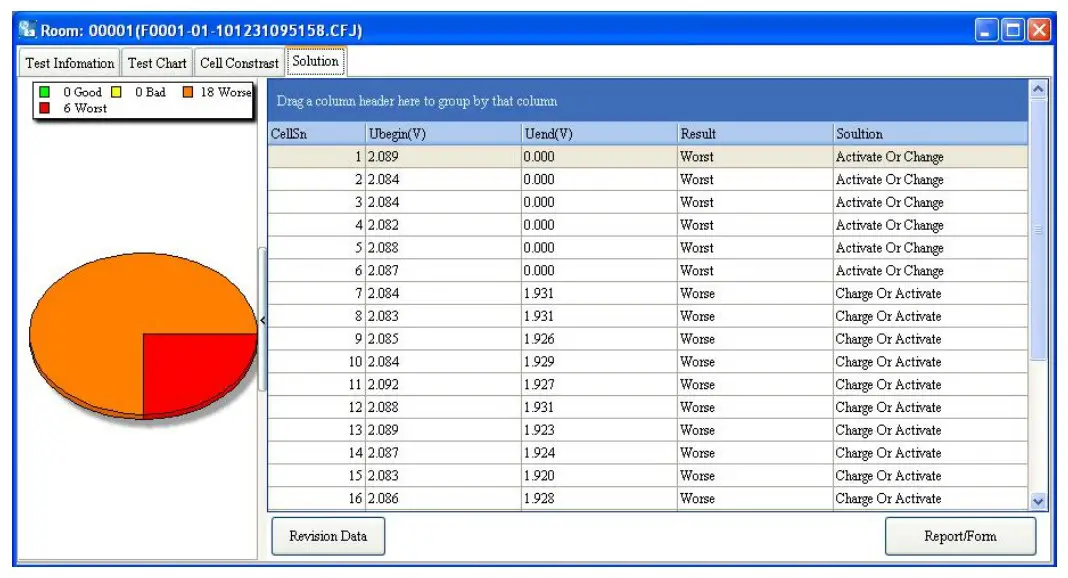Click Uend value 0.000 in row 1
1068x578 pixels.
coord(599,157)
